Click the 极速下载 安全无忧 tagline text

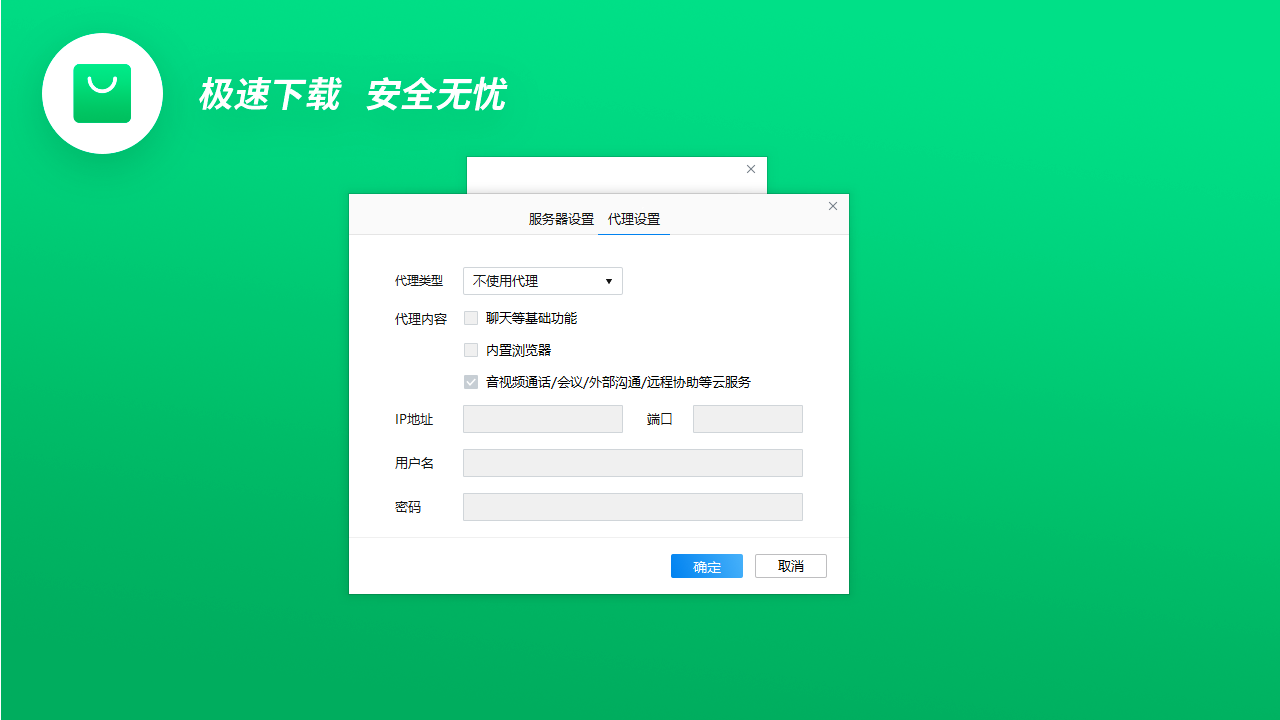click(352, 95)
